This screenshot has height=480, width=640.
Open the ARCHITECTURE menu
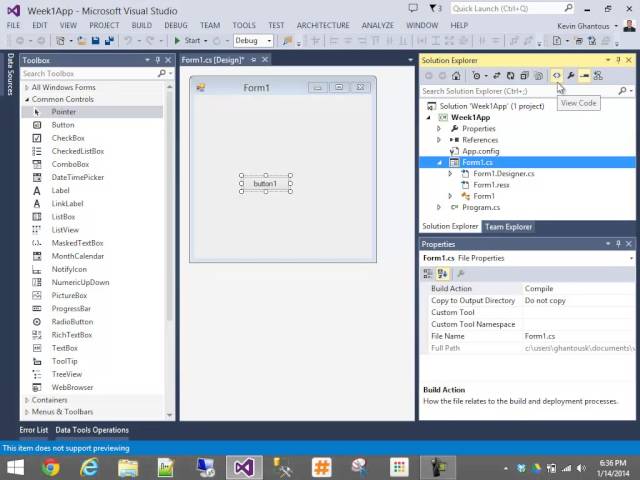pyautogui.click(x=323, y=25)
